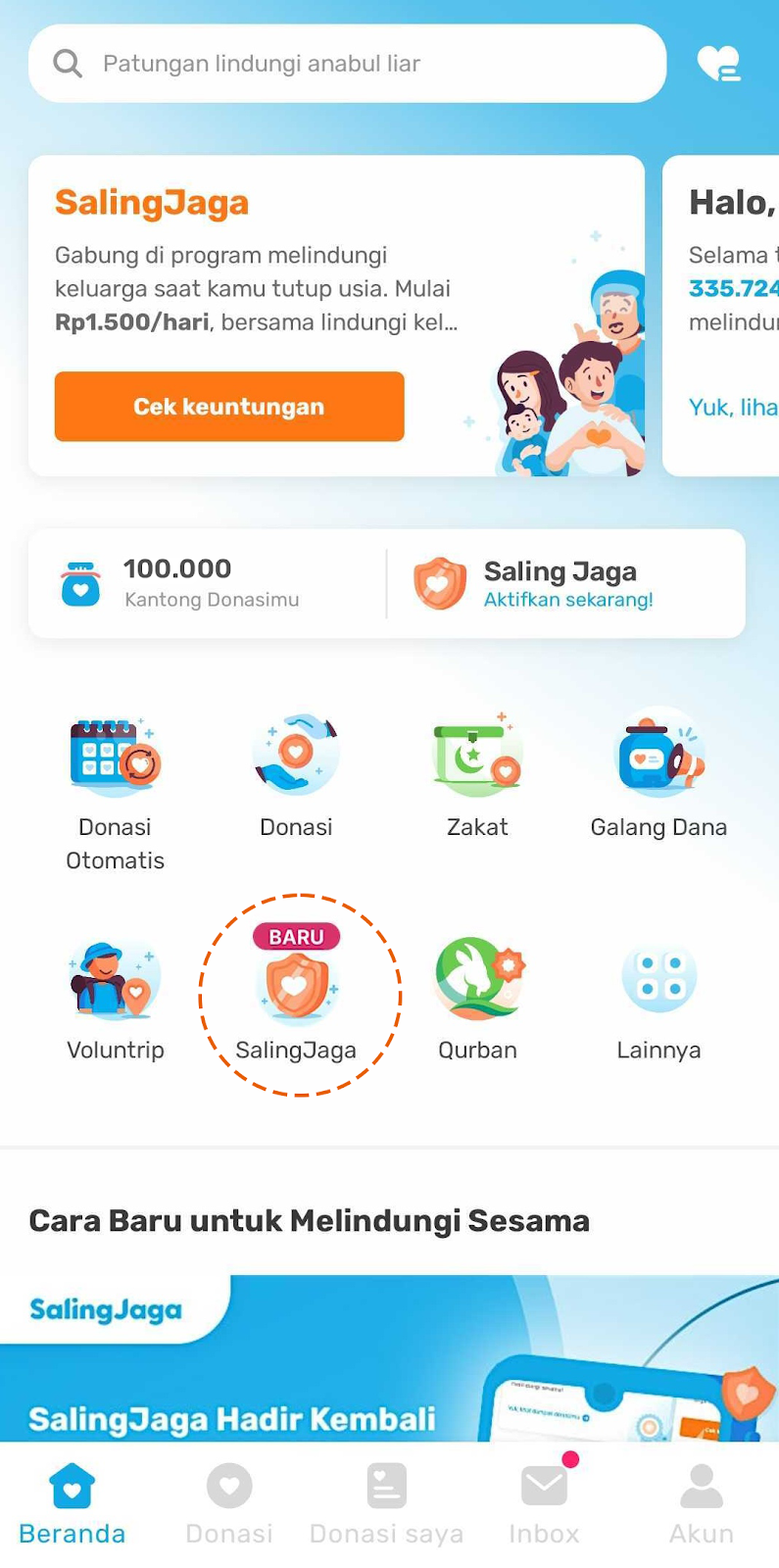Viewport: 779px width, 1568px height.
Task: Tap the Yuk, lihat link on Halo card
Action: pyautogui.click(x=733, y=408)
